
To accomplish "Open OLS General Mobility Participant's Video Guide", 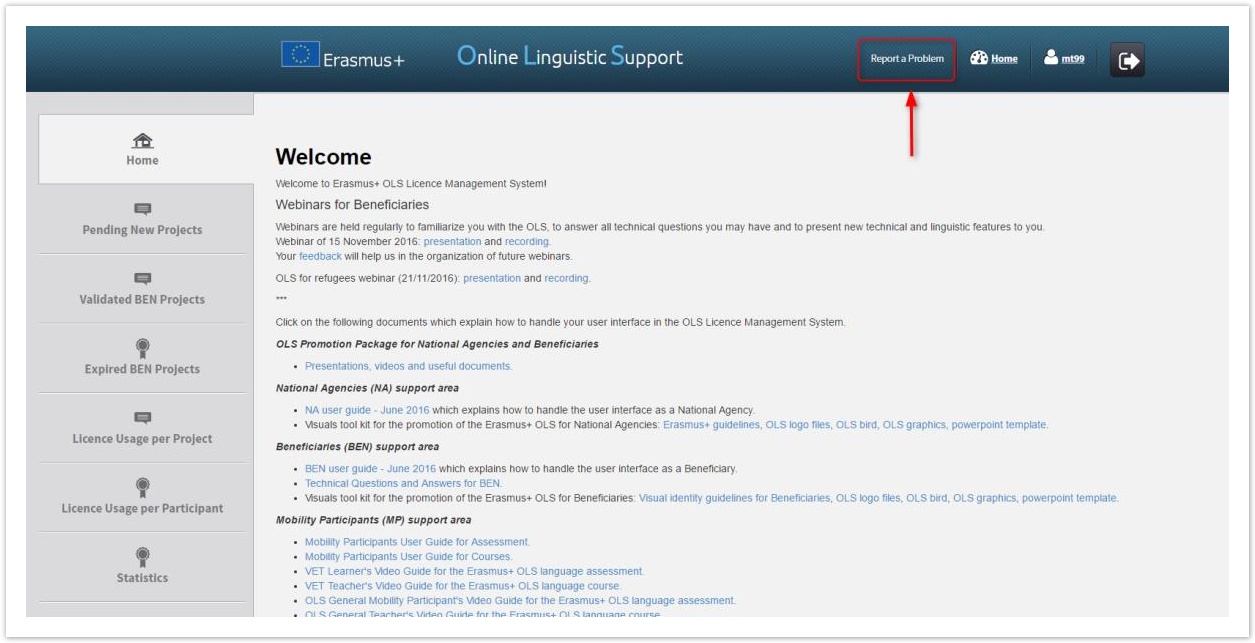I will pos(520,601).
